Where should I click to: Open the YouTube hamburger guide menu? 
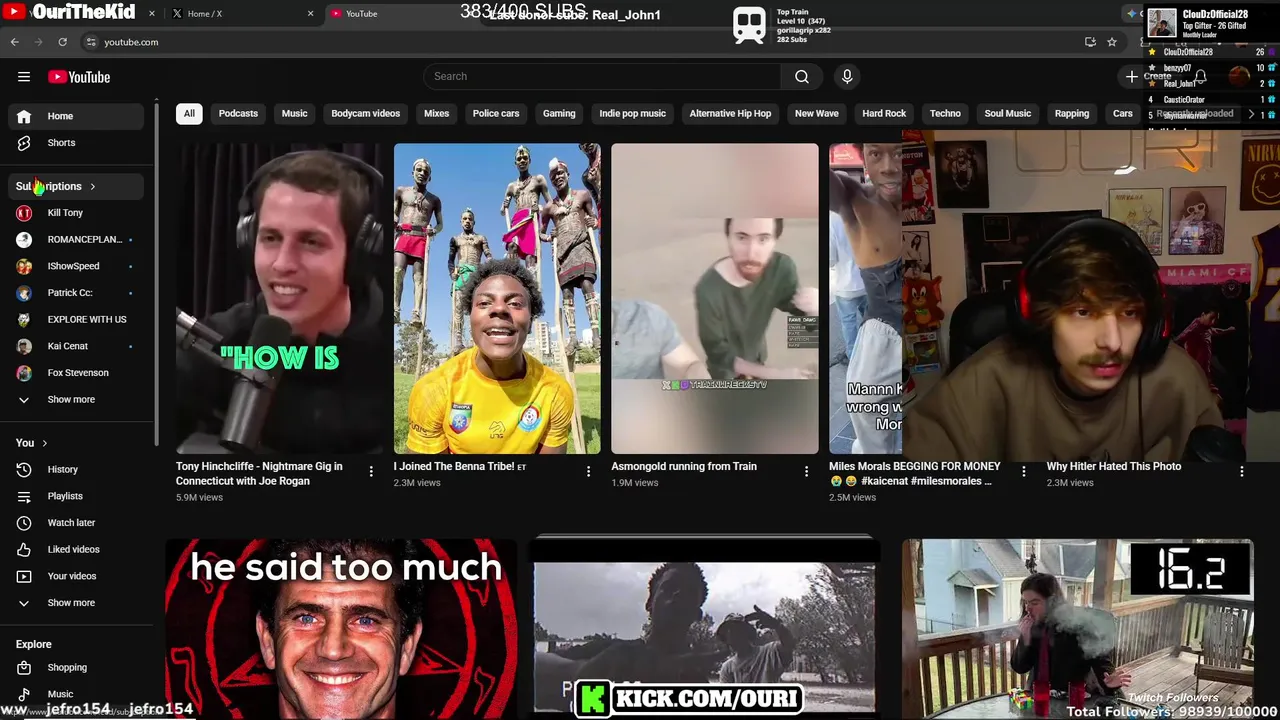(24, 77)
